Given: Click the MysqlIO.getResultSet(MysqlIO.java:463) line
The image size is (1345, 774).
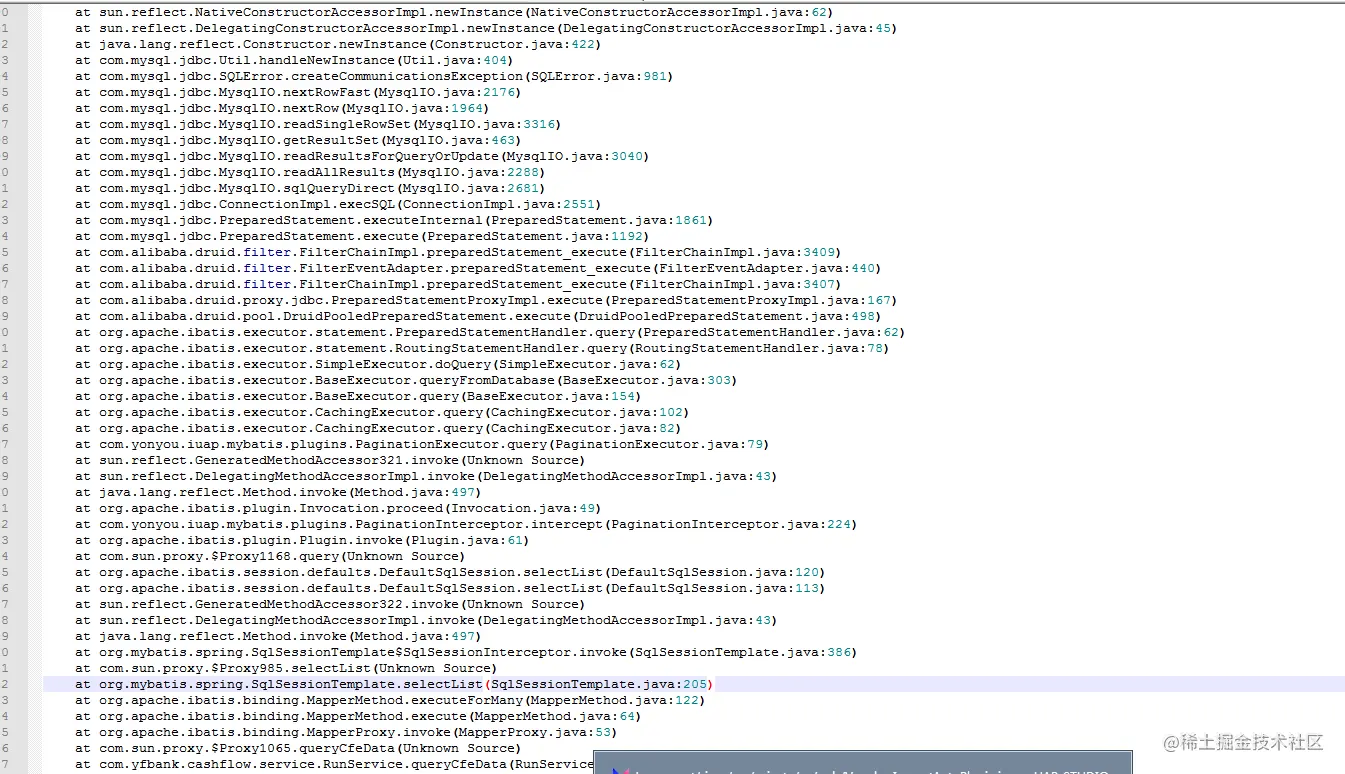Looking at the screenshot, I should coord(298,140).
